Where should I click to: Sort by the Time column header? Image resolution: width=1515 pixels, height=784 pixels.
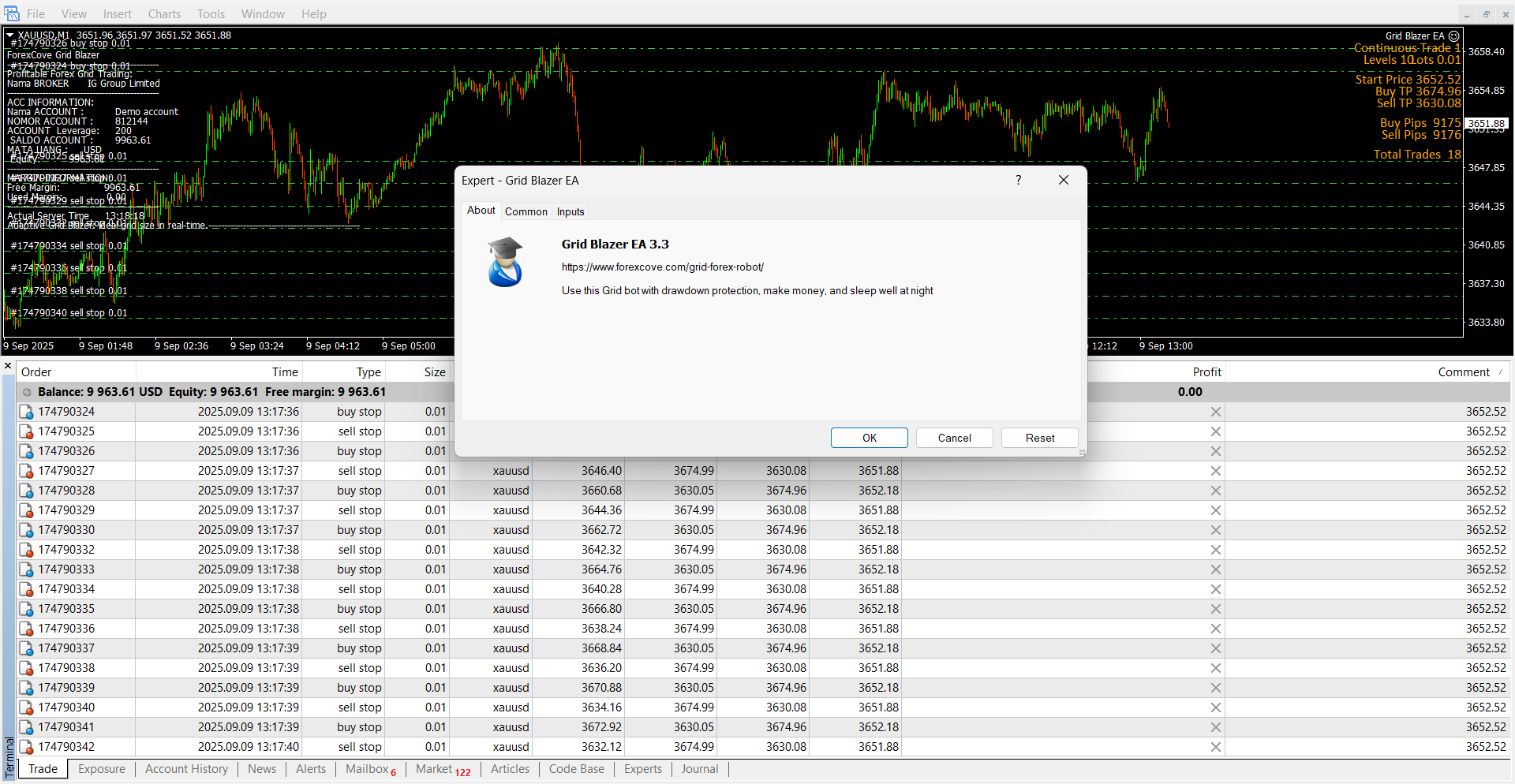[219, 372]
